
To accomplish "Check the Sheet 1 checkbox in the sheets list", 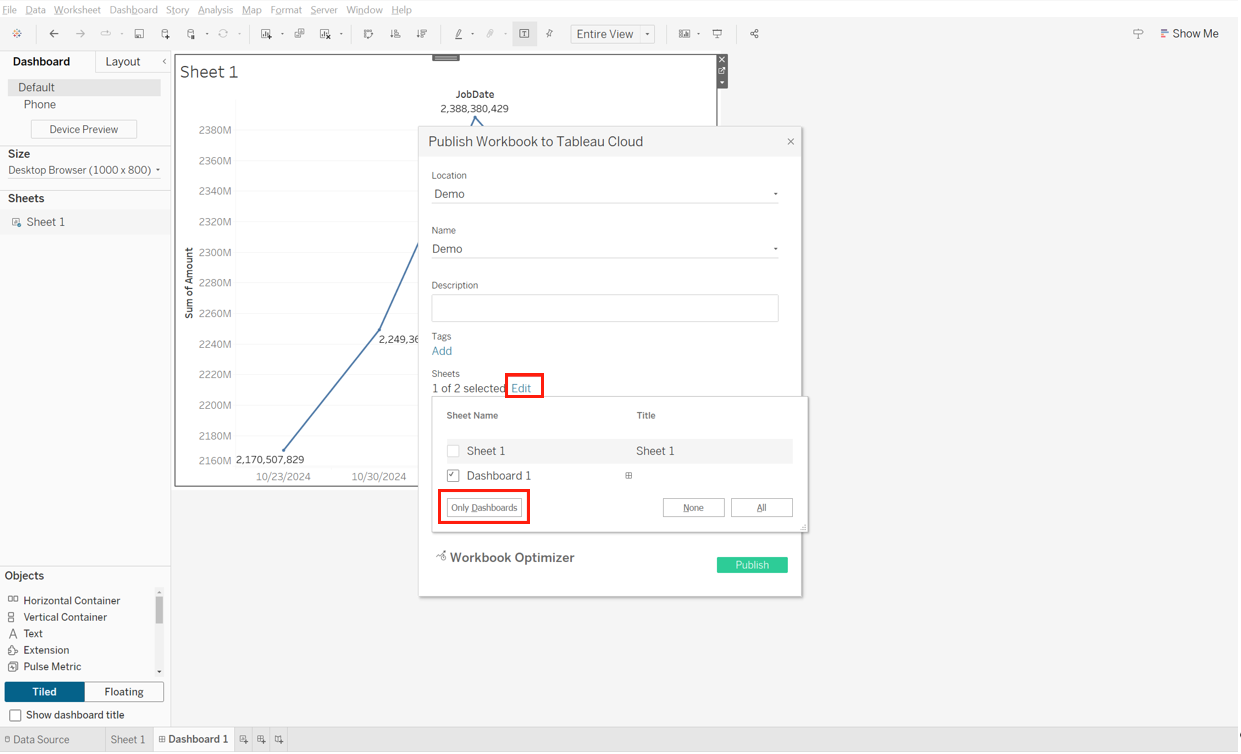I will tap(453, 451).
